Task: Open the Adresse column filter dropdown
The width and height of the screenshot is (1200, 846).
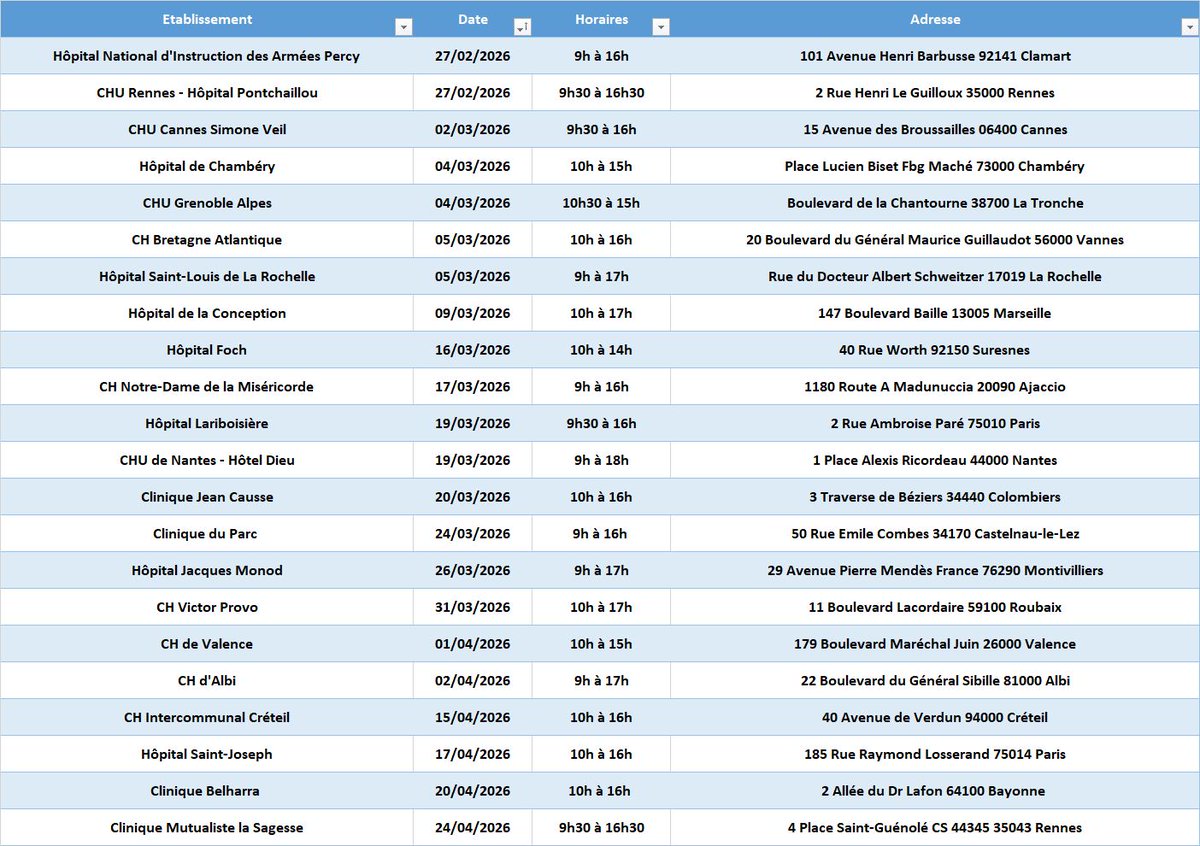Action: [1190, 27]
